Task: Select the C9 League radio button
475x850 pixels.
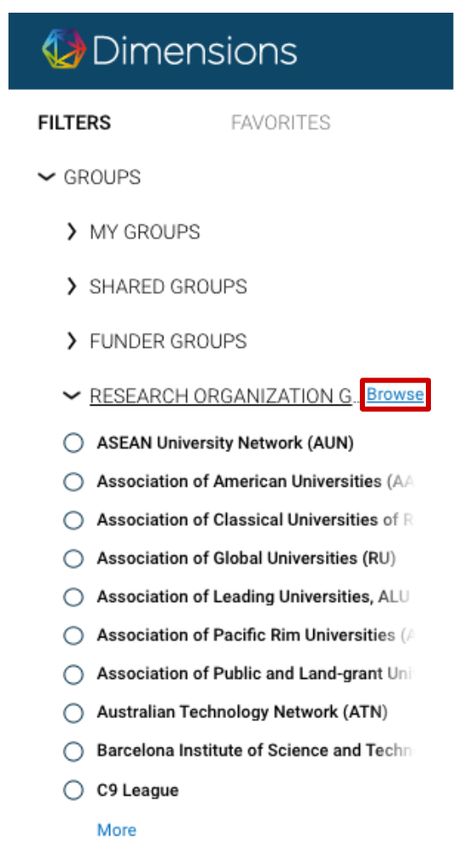Action: pos(73,790)
